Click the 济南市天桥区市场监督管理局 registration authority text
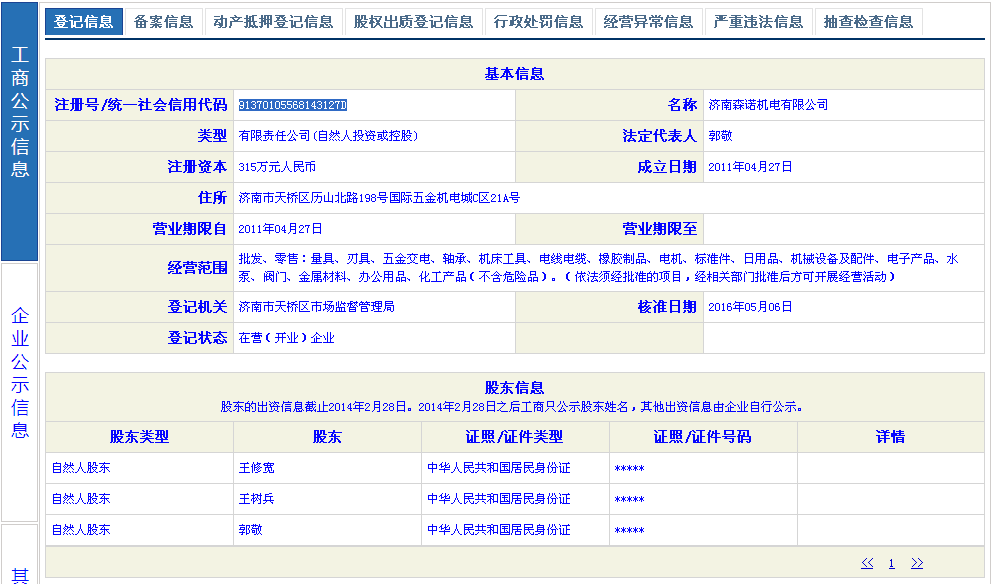Viewport: 991px width, 584px height. click(316, 307)
